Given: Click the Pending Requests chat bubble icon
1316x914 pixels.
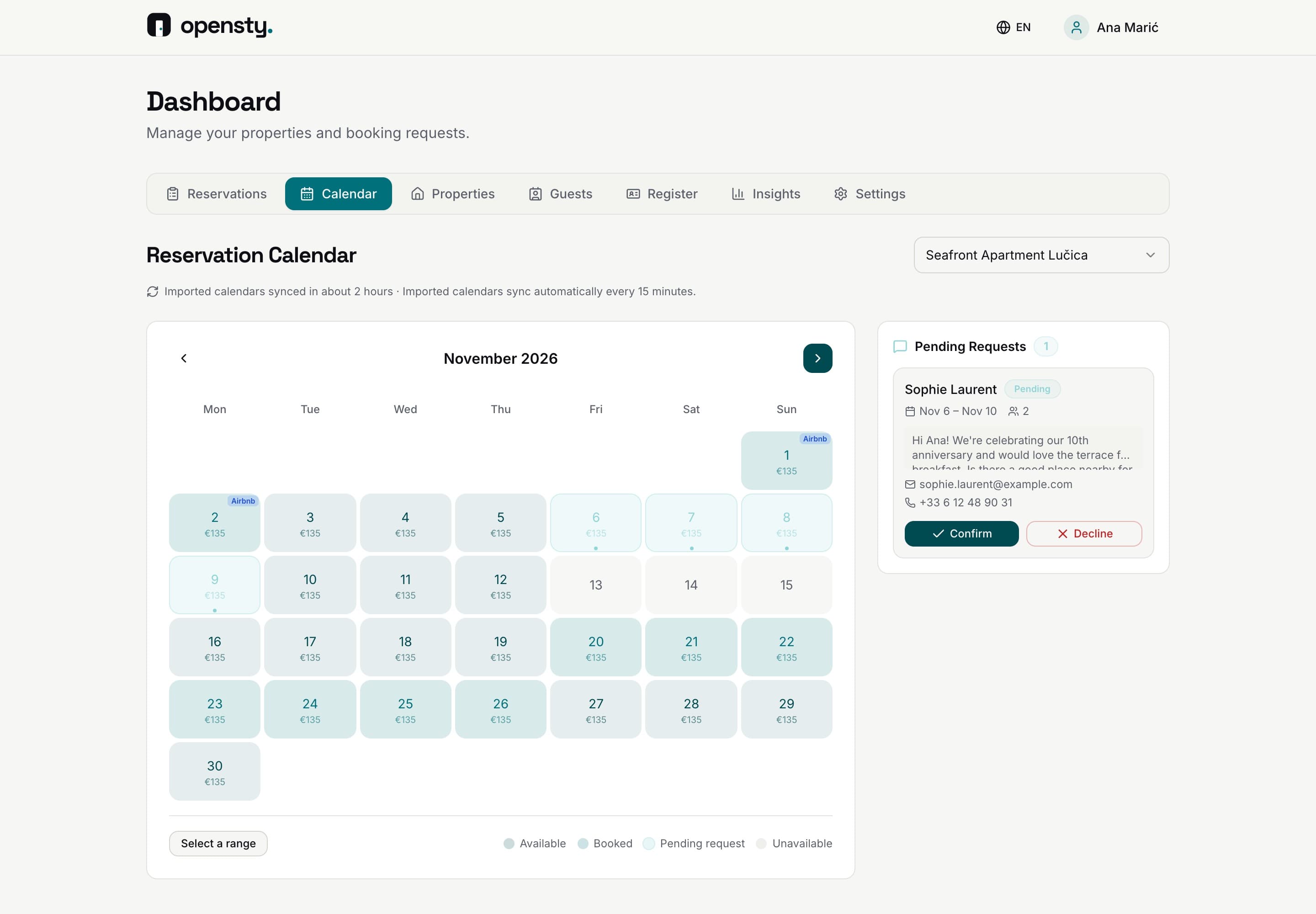Looking at the screenshot, I should [900, 346].
